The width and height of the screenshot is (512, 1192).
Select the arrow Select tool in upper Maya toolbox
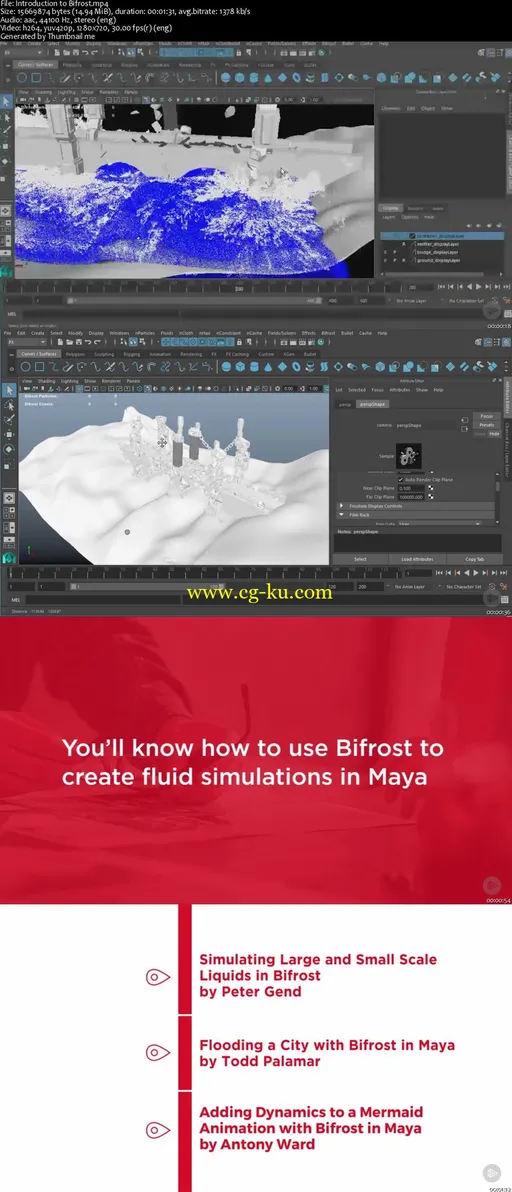pyautogui.click(x=7, y=100)
